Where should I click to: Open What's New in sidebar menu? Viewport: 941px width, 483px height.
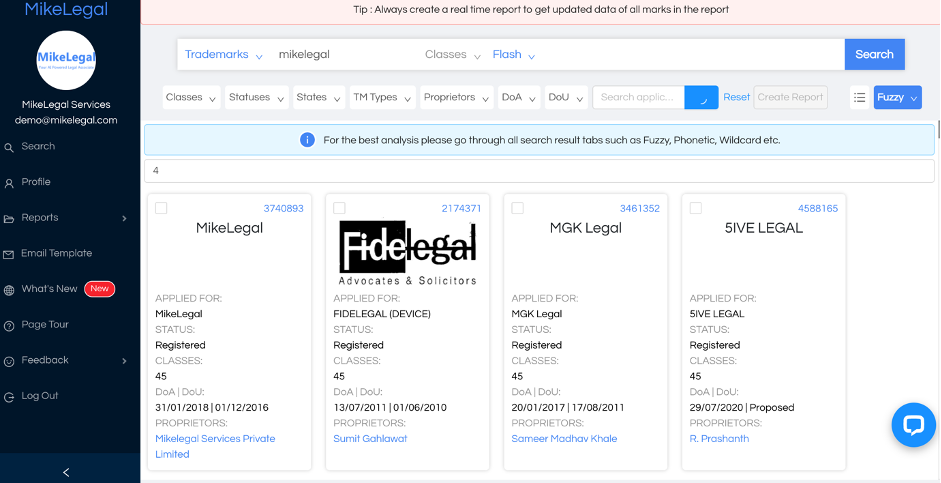[49, 289]
